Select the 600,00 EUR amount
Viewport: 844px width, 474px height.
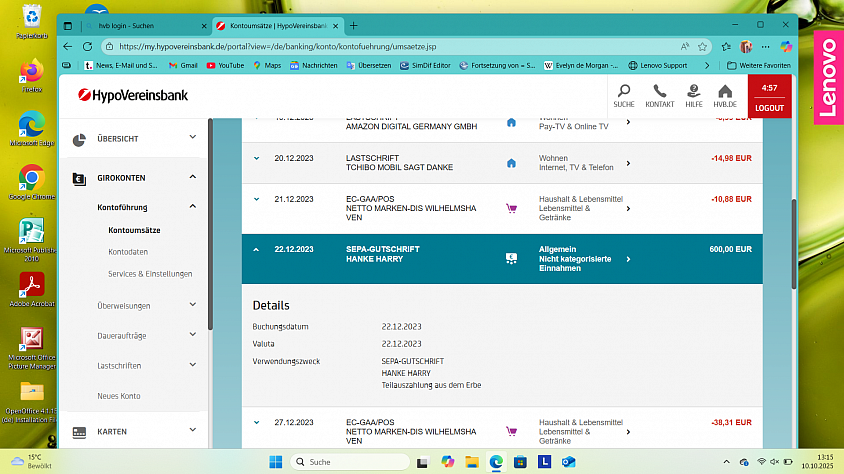[x=730, y=249]
